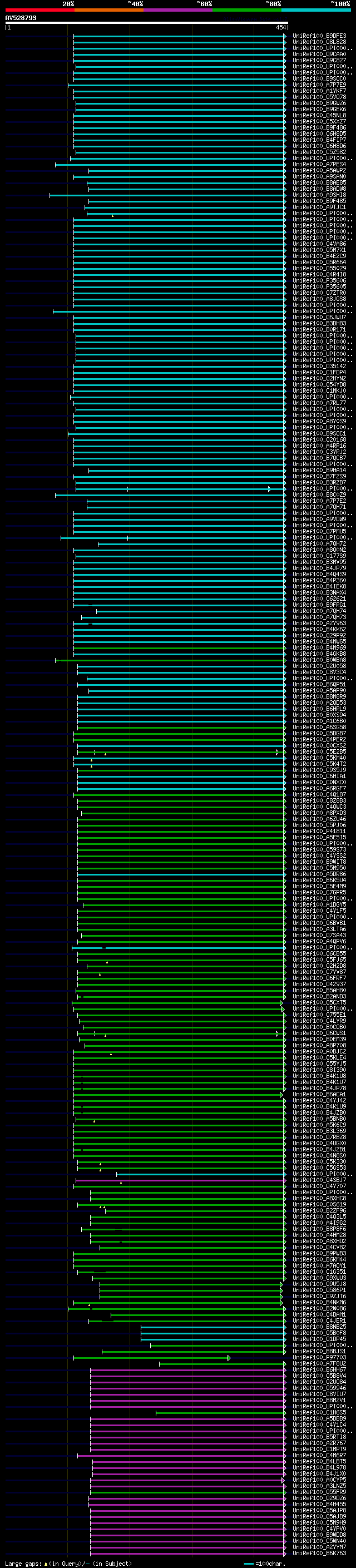This screenshot has height=1568, width=356.
Task: Select hit UniRef100_C1H6S5
Action: click(x=319, y=1413)
